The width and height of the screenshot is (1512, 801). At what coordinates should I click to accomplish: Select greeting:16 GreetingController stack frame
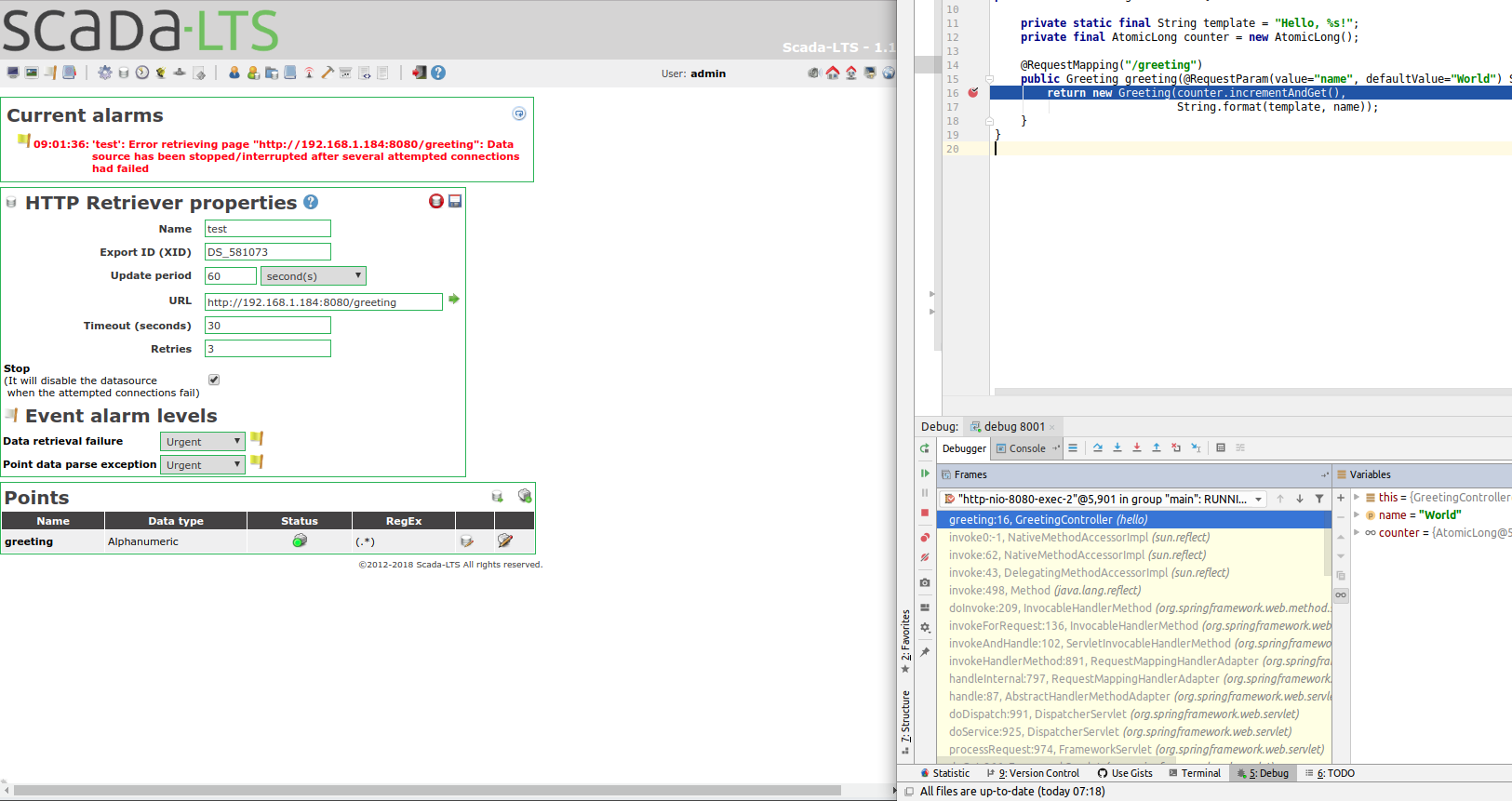pyautogui.click(x=1135, y=520)
